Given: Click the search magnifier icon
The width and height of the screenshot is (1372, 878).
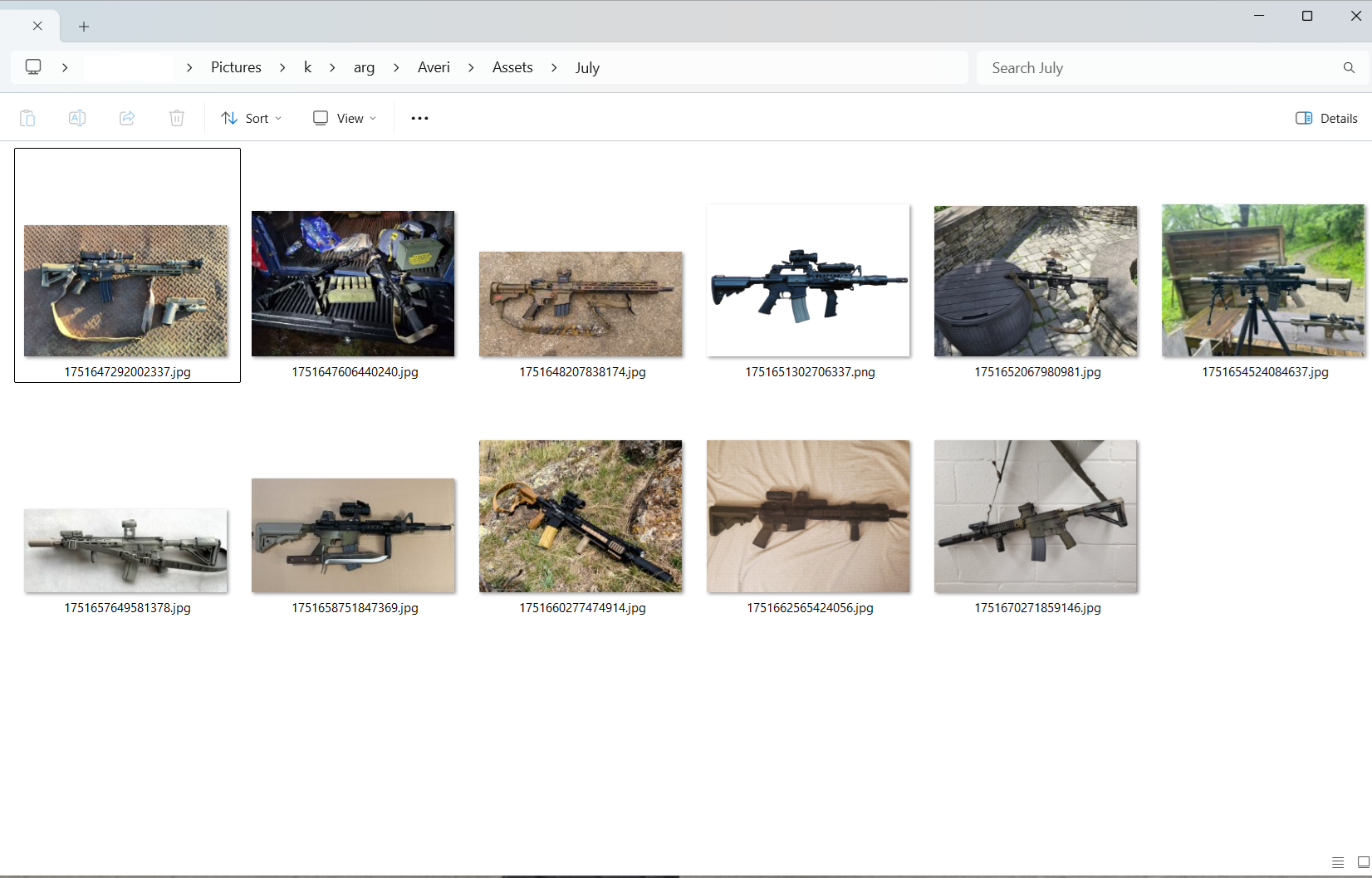Looking at the screenshot, I should (x=1349, y=67).
